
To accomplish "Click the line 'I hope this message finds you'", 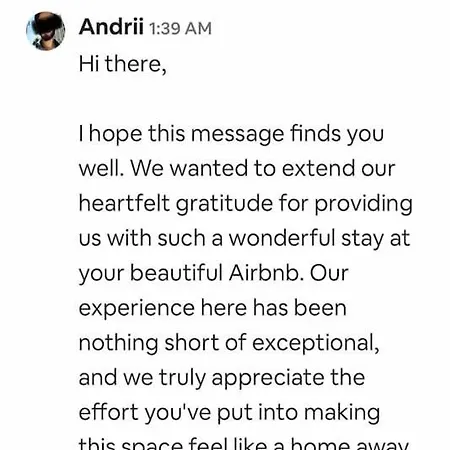I will pyautogui.click(x=231, y=134).
